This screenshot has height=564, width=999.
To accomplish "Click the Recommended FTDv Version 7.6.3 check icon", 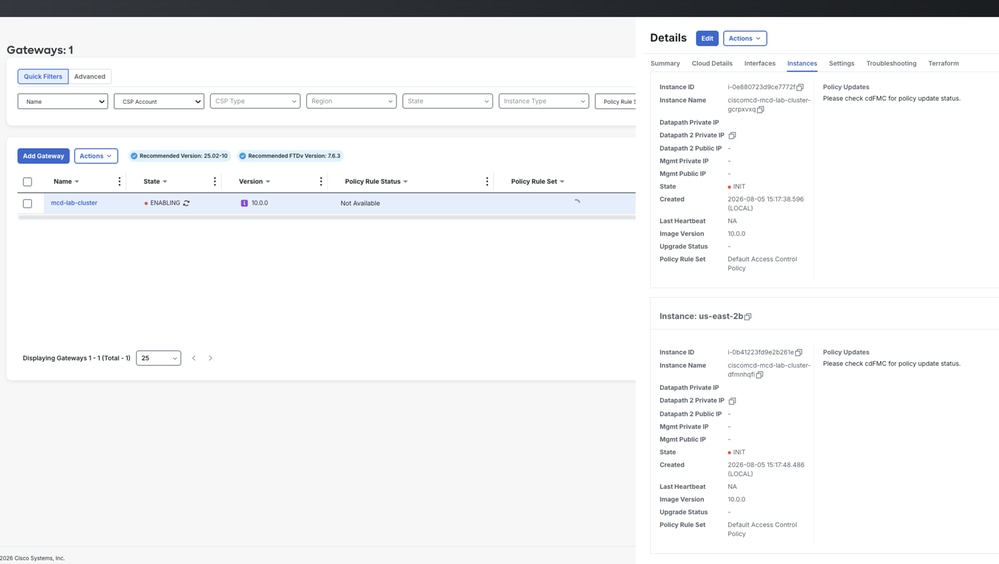I will [242, 156].
